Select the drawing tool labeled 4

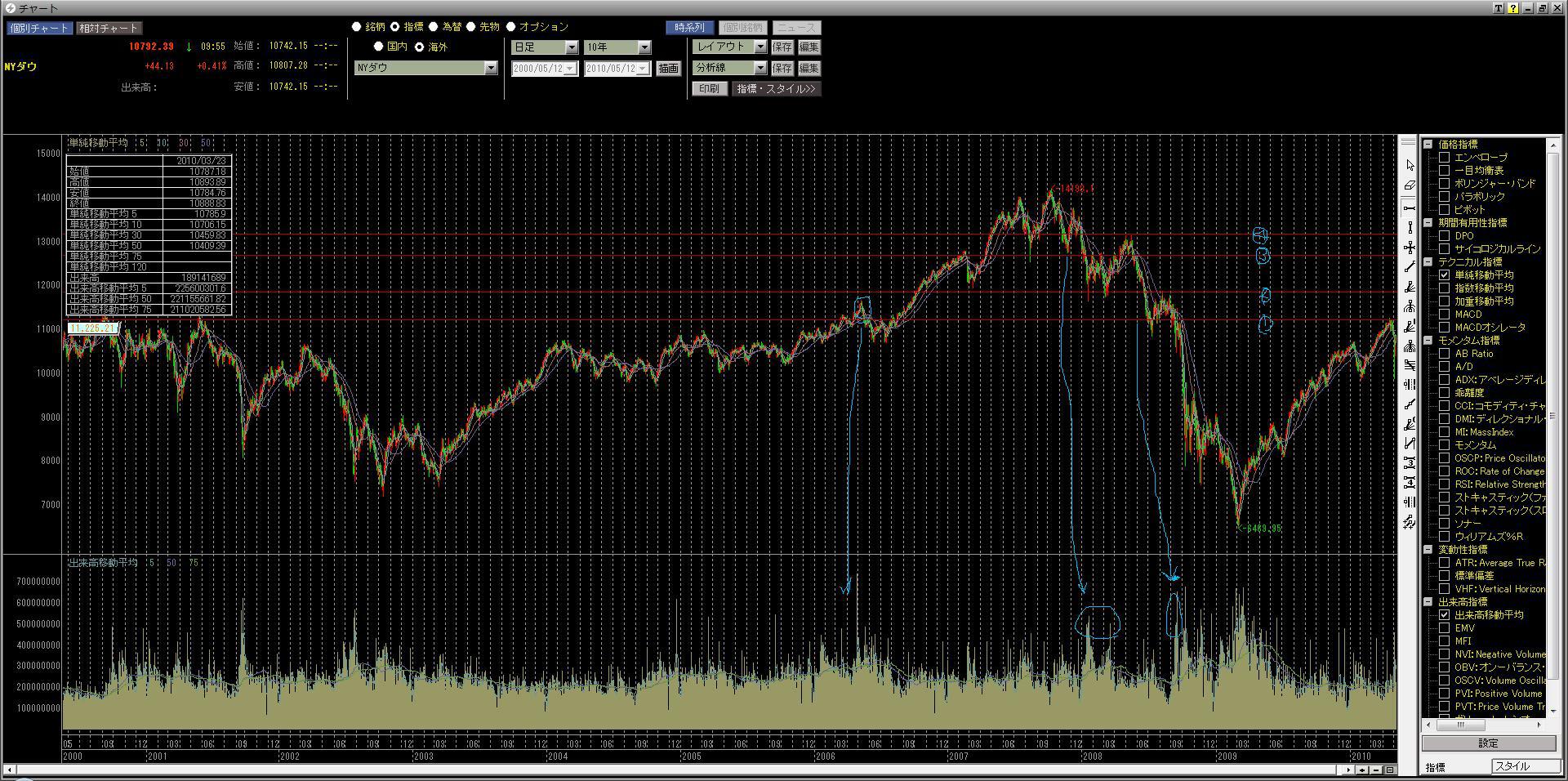[x=1410, y=483]
